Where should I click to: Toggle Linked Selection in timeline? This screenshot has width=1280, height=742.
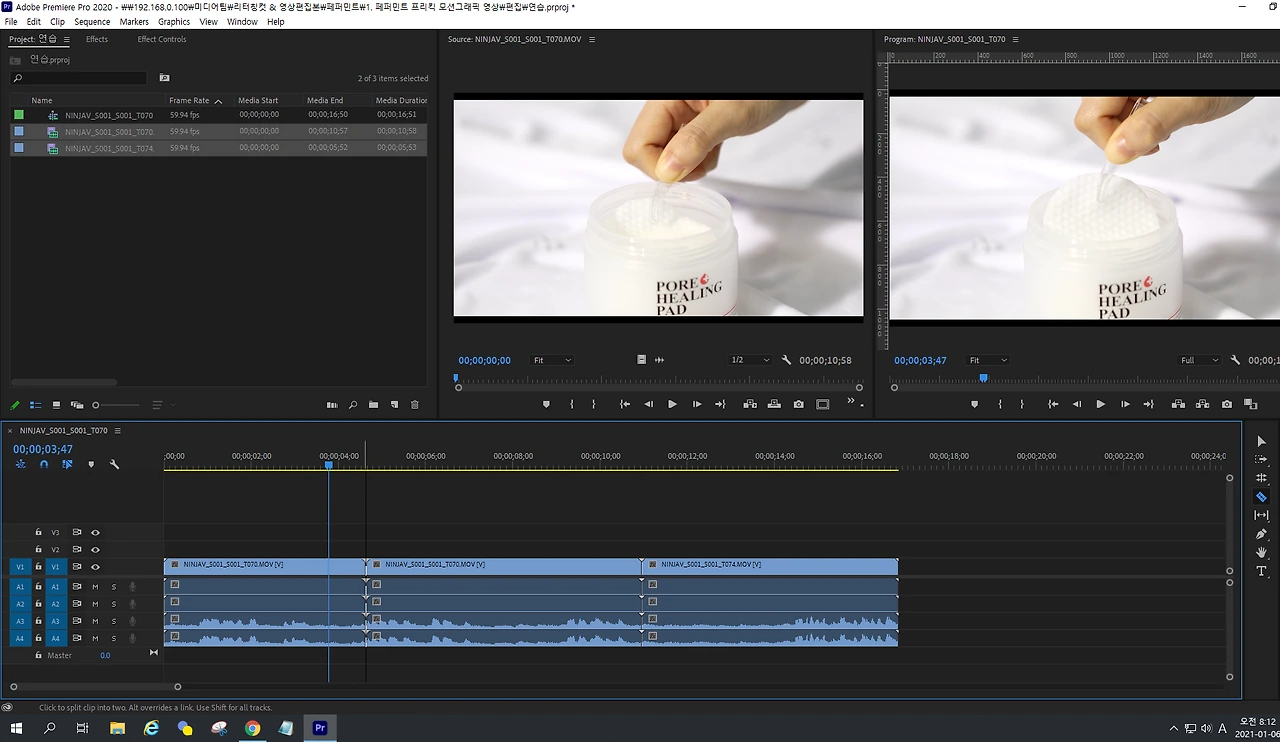click(67, 464)
